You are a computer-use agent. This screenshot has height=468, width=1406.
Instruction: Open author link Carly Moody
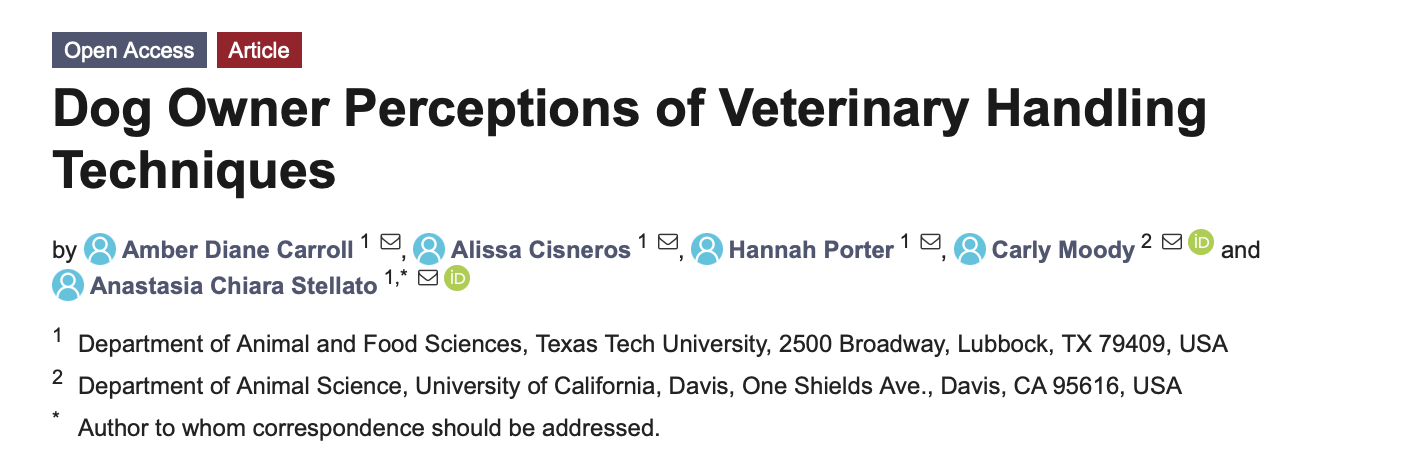[1063, 250]
